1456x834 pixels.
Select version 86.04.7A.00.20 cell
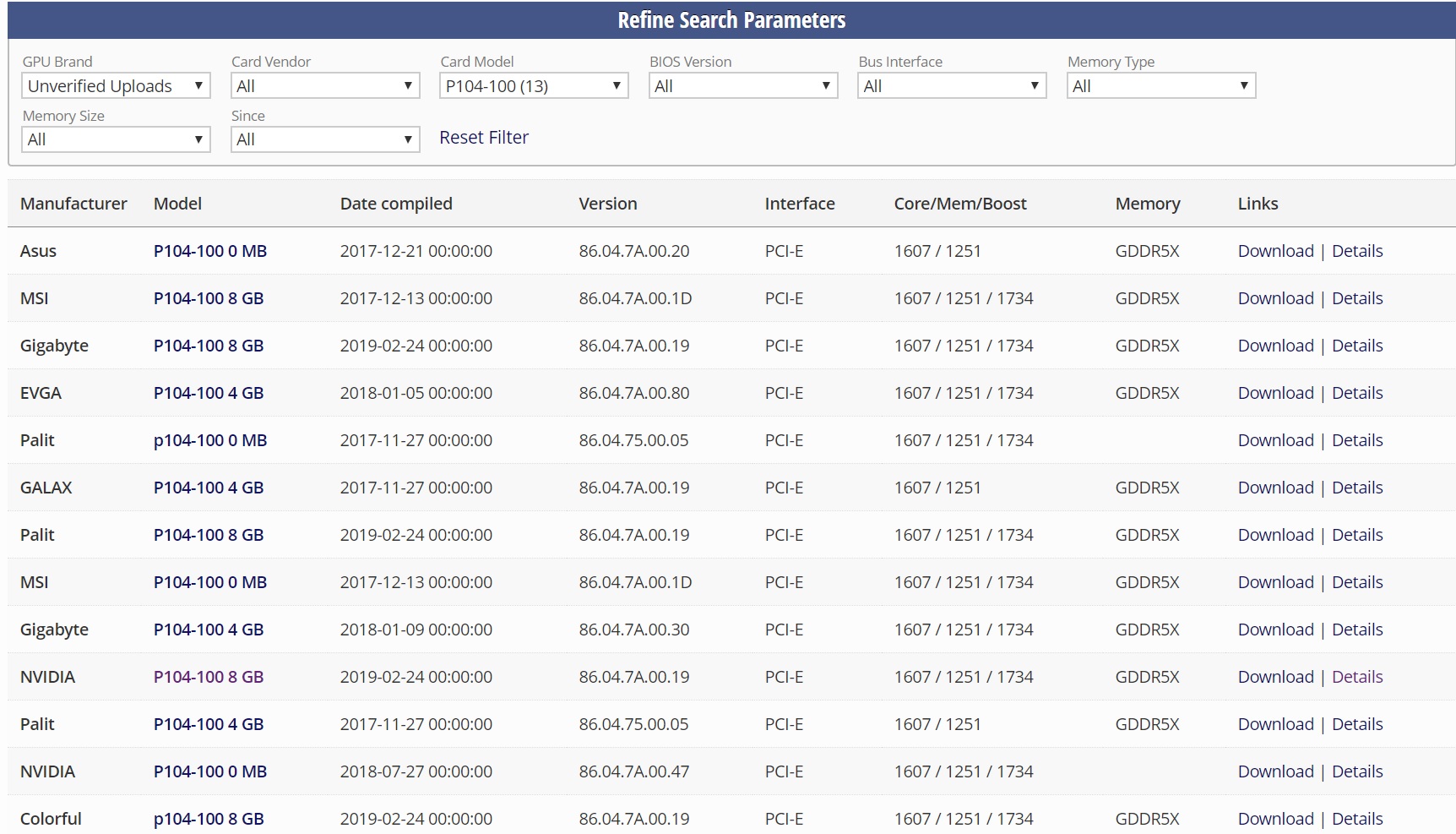point(634,251)
